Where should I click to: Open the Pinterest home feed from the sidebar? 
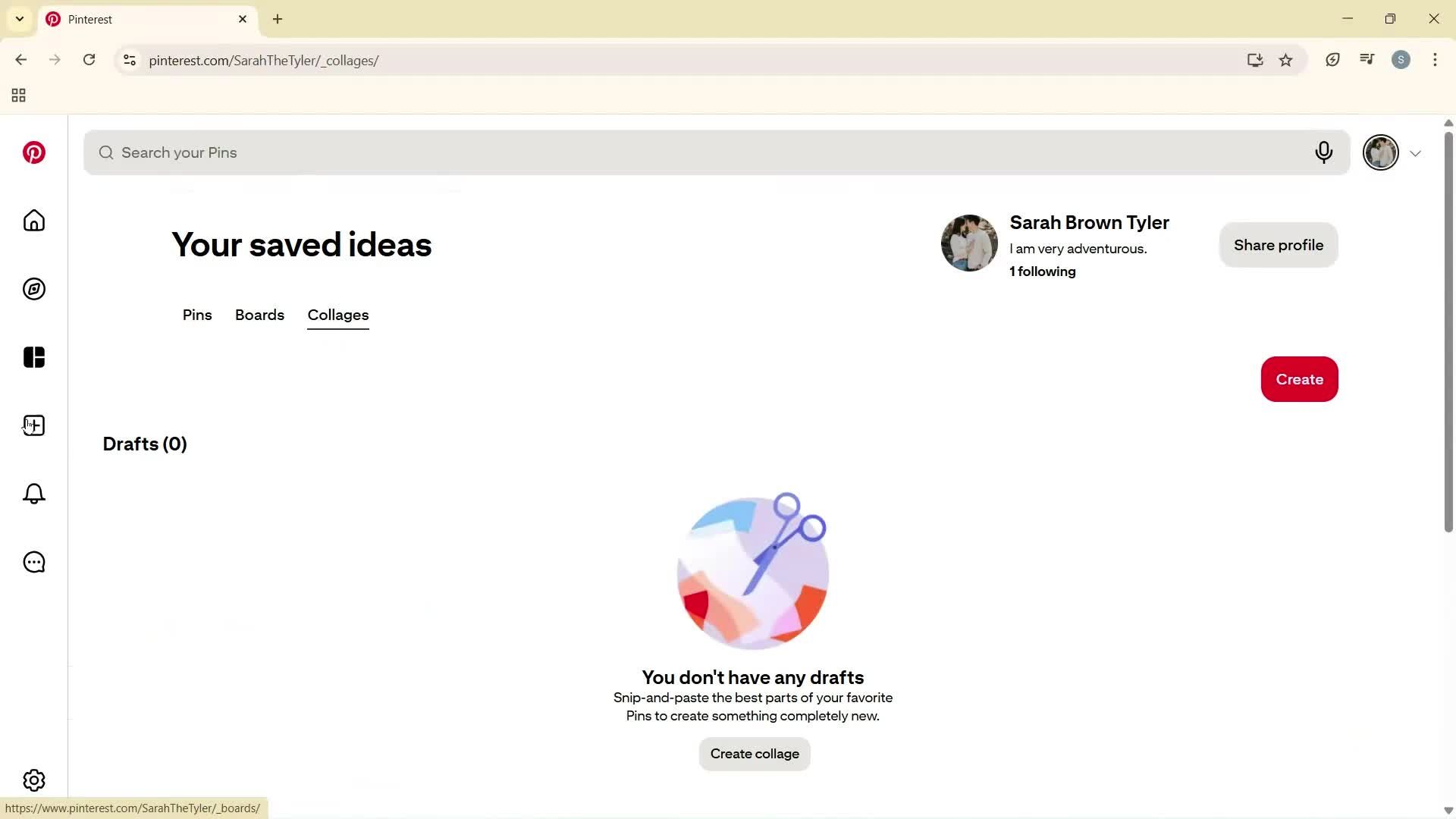[x=33, y=221]
